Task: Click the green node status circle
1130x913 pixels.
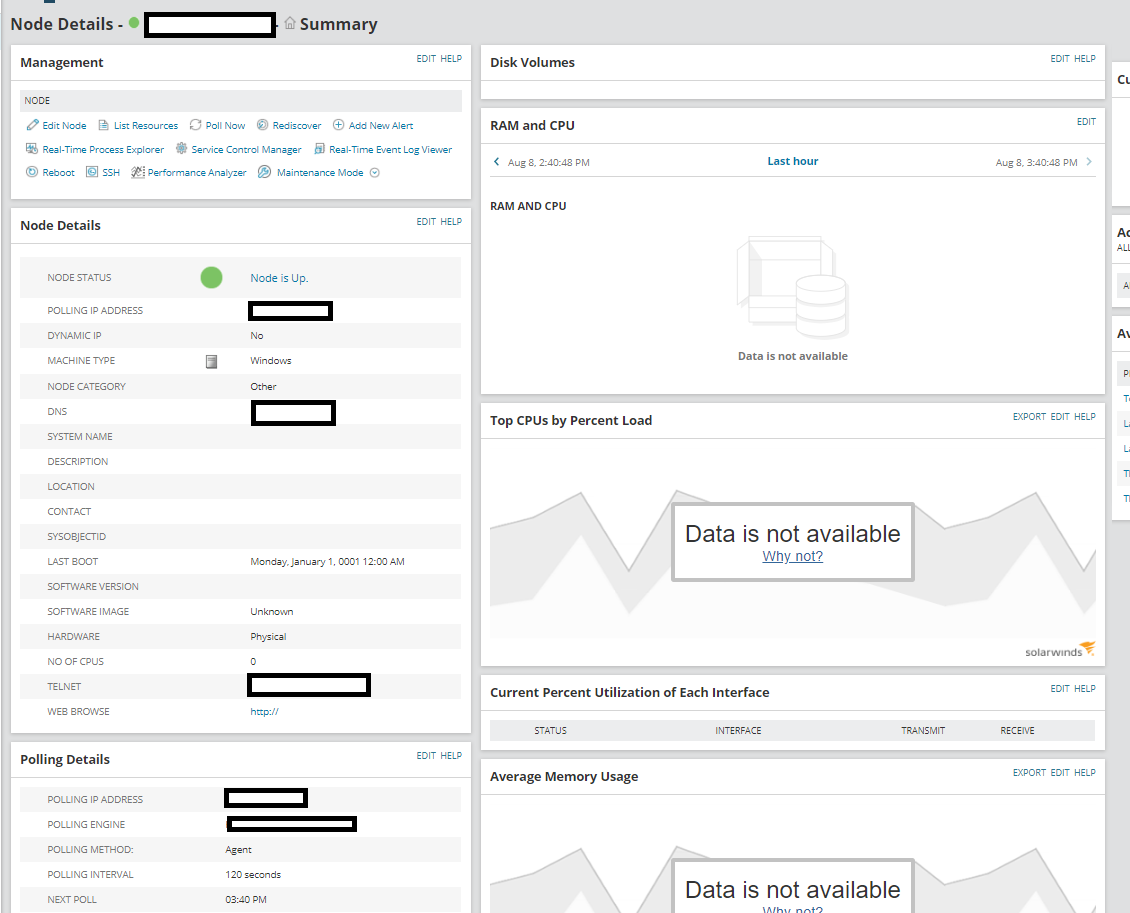Action: [x=211, y=277]
